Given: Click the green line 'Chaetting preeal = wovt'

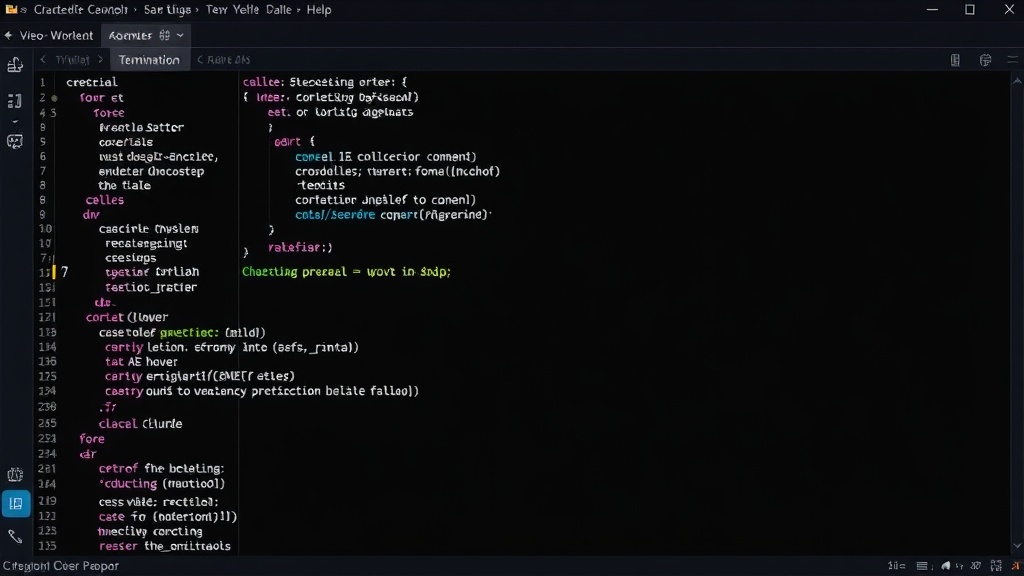Looking at the screenshot, I should pos(346,271).
